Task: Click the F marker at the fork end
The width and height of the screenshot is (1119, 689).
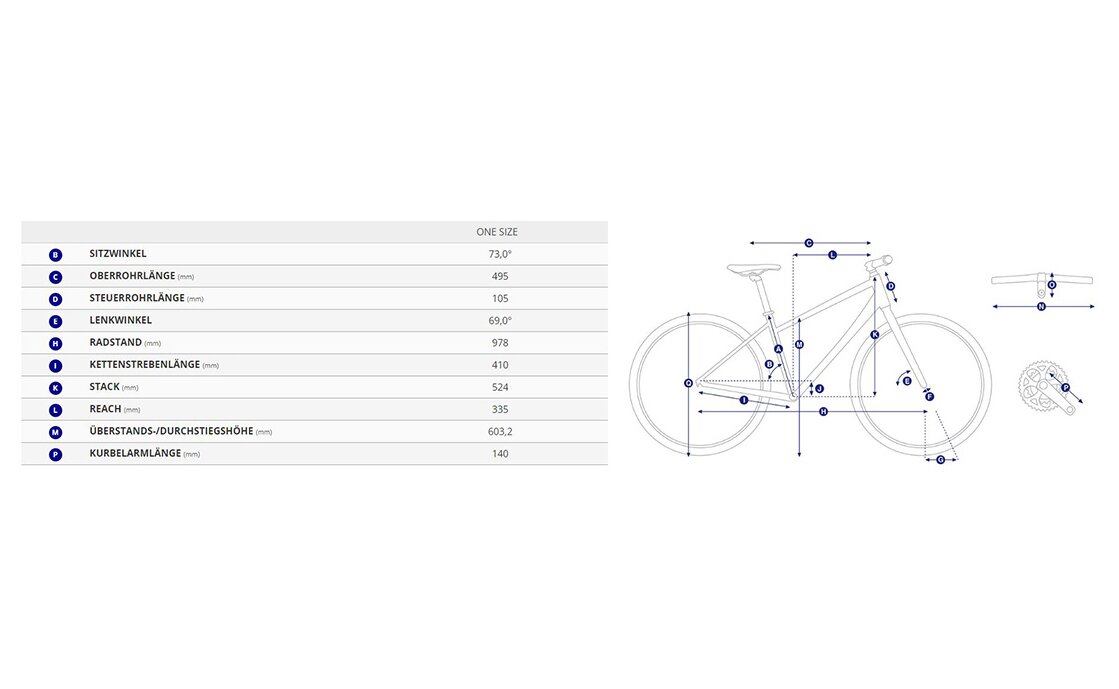Action: [x=929, y=397]
